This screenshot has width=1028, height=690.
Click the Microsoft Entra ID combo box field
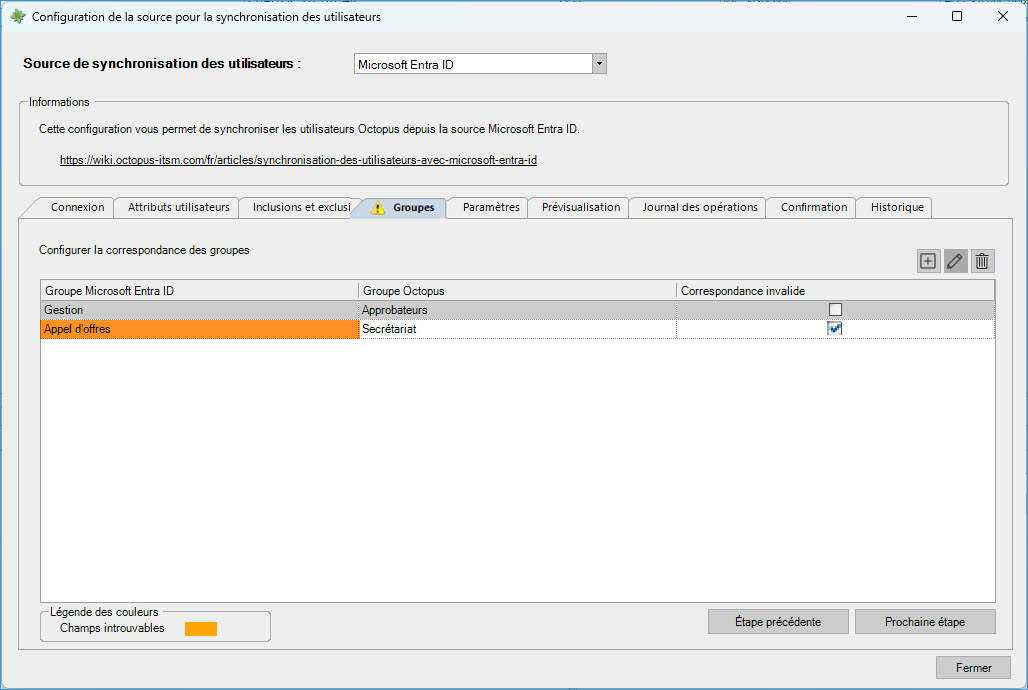[472, 64]
